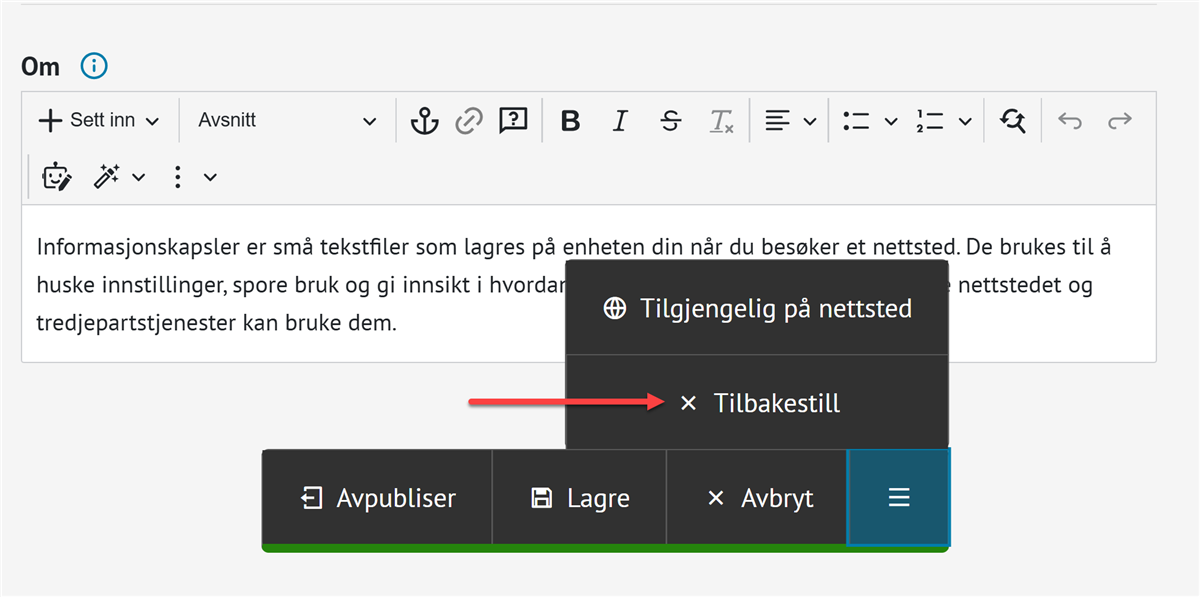Click the AI assistant robot icon
1200x597 pixels.
click(x=57, y=177)
